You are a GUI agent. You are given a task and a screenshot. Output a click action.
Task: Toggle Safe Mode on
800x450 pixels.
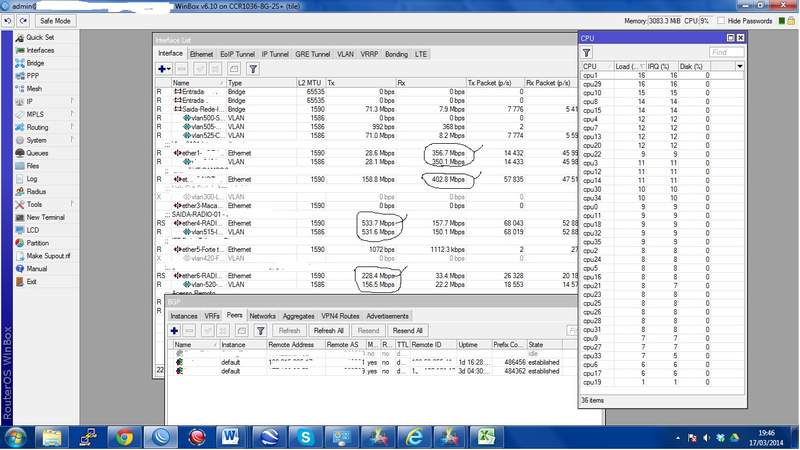pos(55,20)
